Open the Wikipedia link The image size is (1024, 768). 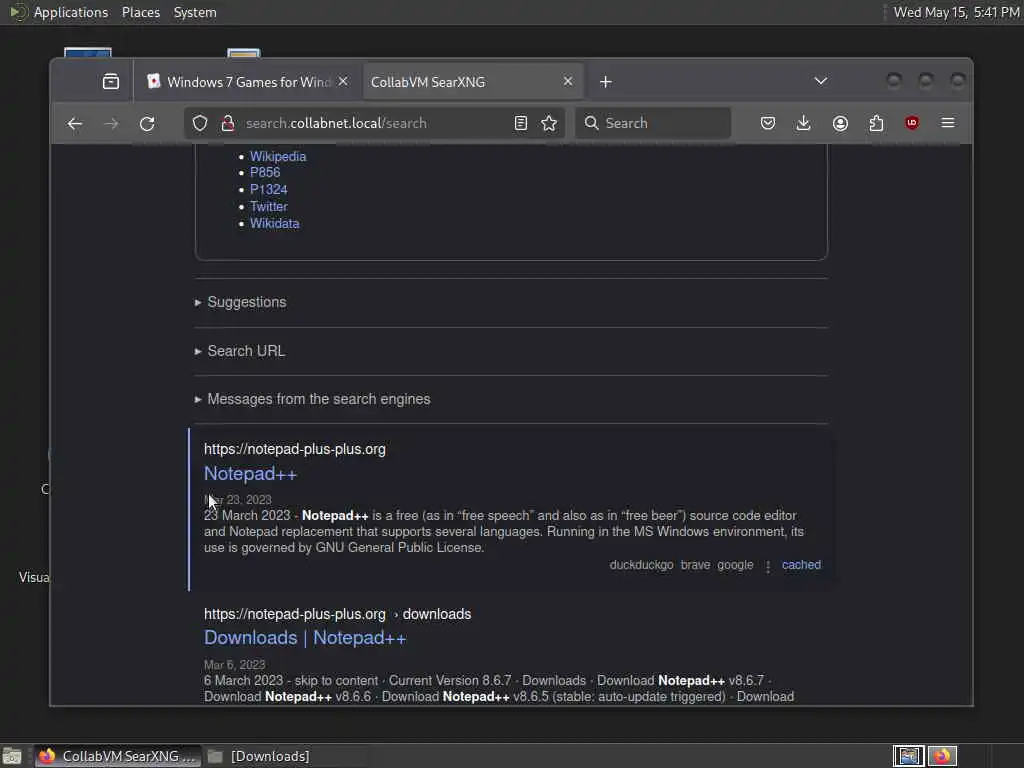pyautogui.click(x=278, y=157)
